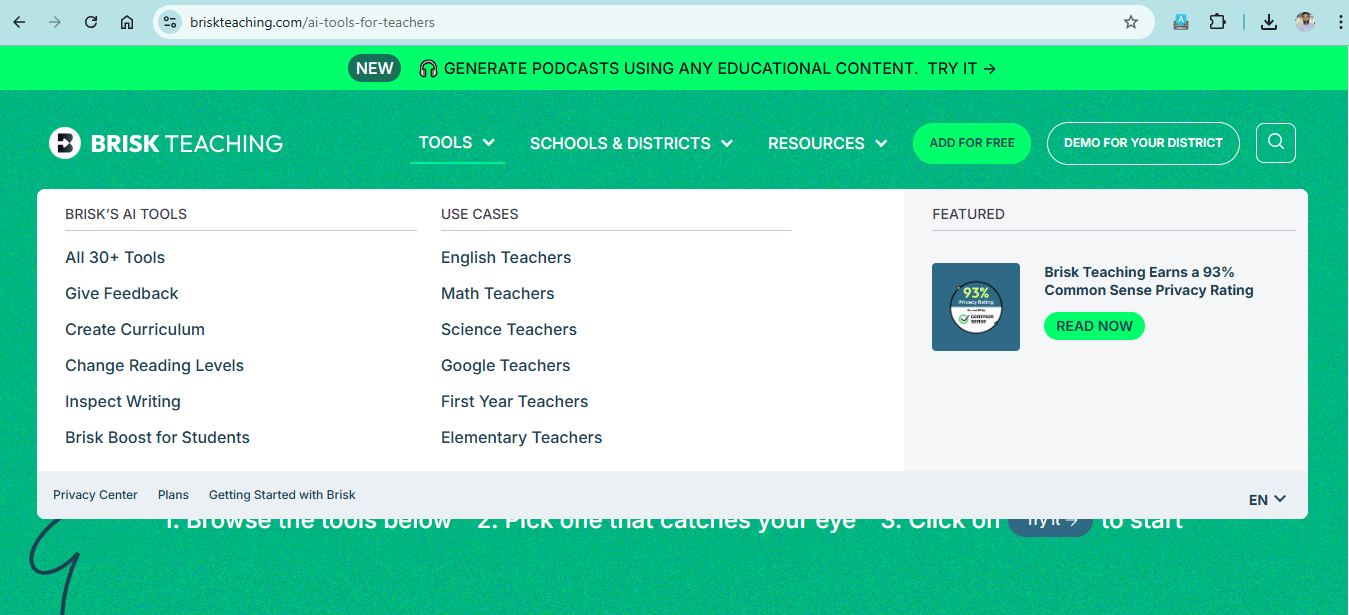Click Brisk Teaching Earns a 93% headline
The height and width of the screenshot is (615, 1349).
point(1149,281)
